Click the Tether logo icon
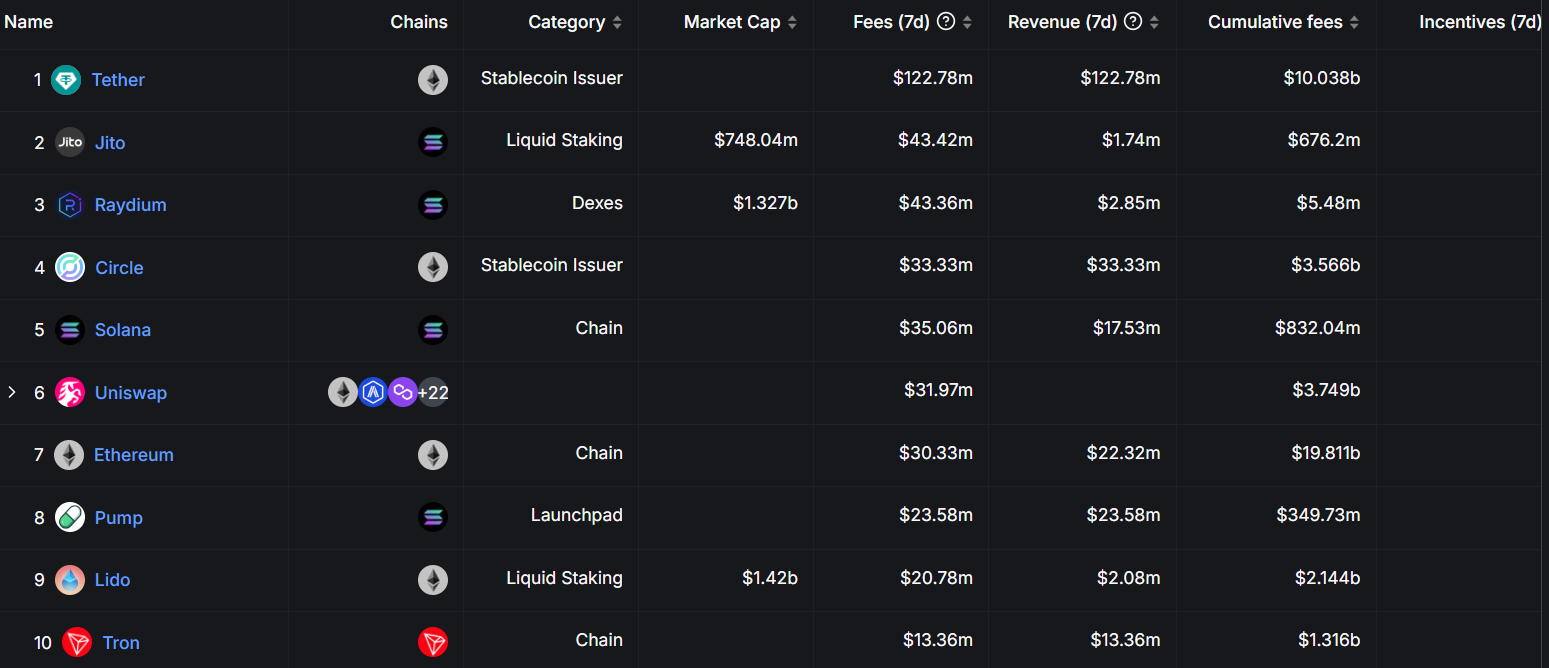Image resolution: width=1549 pixels, height=668 pixels. (67, 80)
